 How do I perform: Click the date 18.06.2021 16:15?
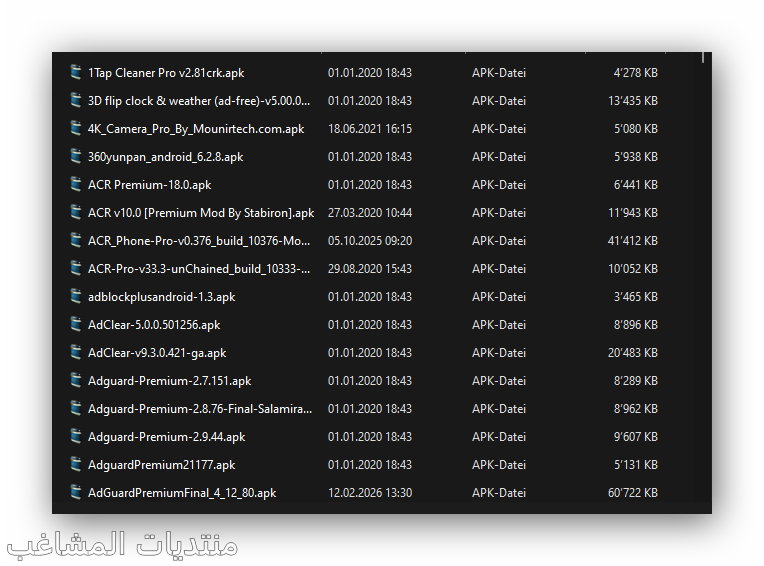[x=370, y=129]
